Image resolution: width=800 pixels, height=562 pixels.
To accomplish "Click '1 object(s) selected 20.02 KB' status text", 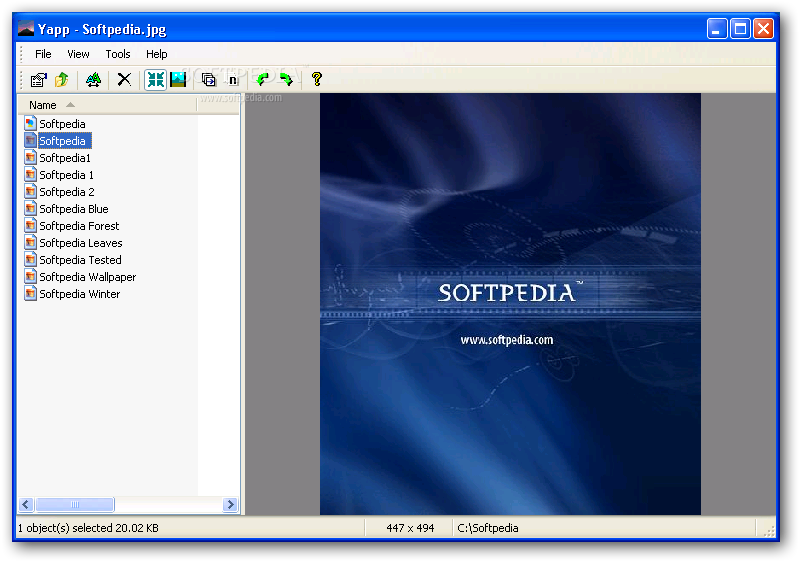I will pyautogui.click(x=88, y=528).
